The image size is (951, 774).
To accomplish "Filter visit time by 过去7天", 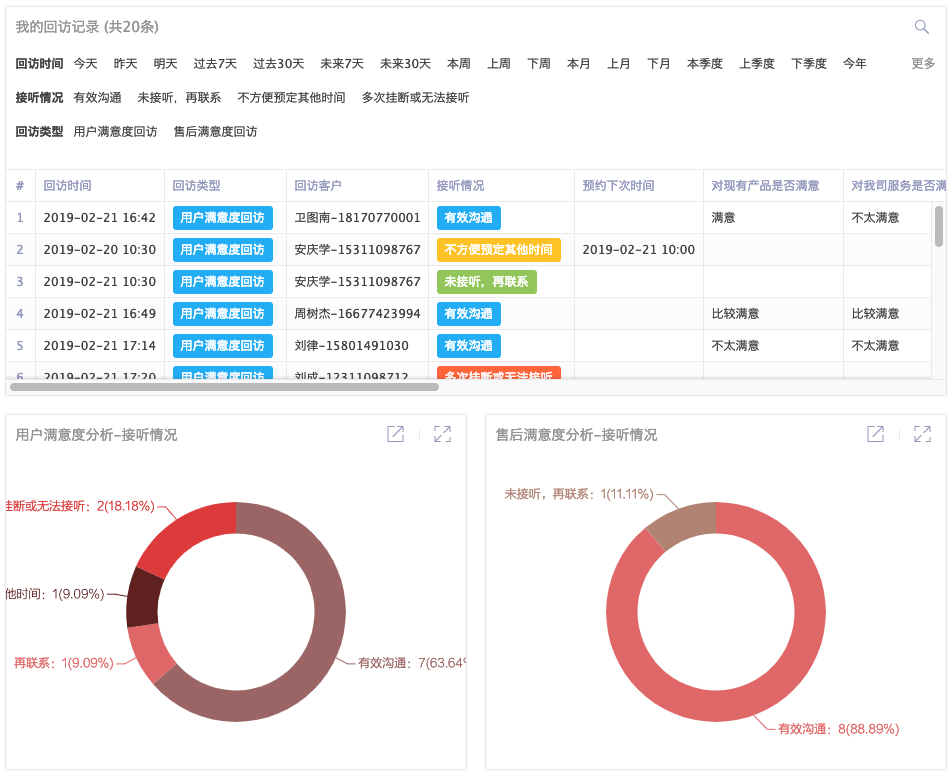I will [x=215, y=63].
